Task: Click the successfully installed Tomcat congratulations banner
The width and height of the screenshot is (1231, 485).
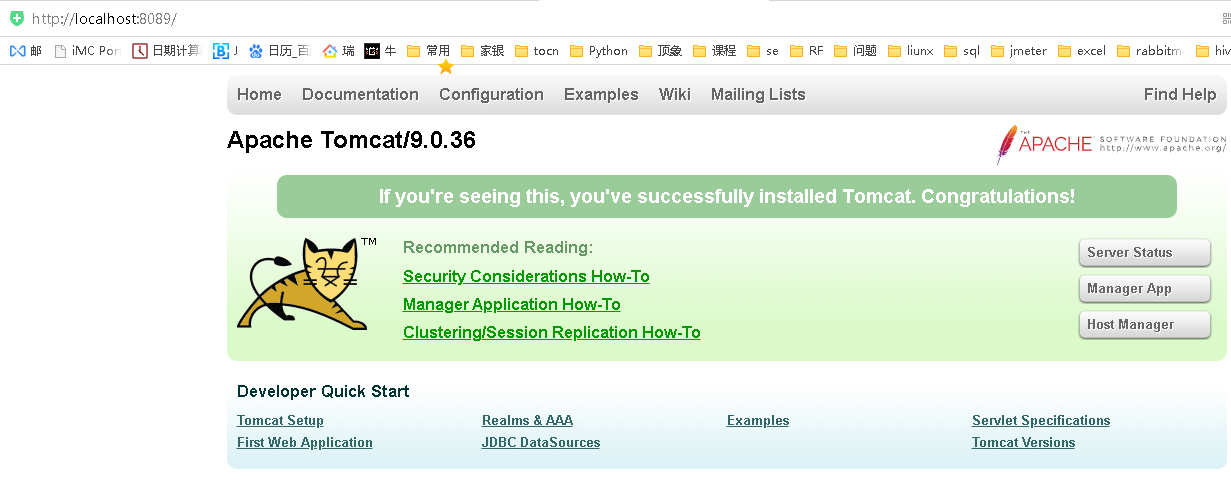Action: click(x=727, y=197)
